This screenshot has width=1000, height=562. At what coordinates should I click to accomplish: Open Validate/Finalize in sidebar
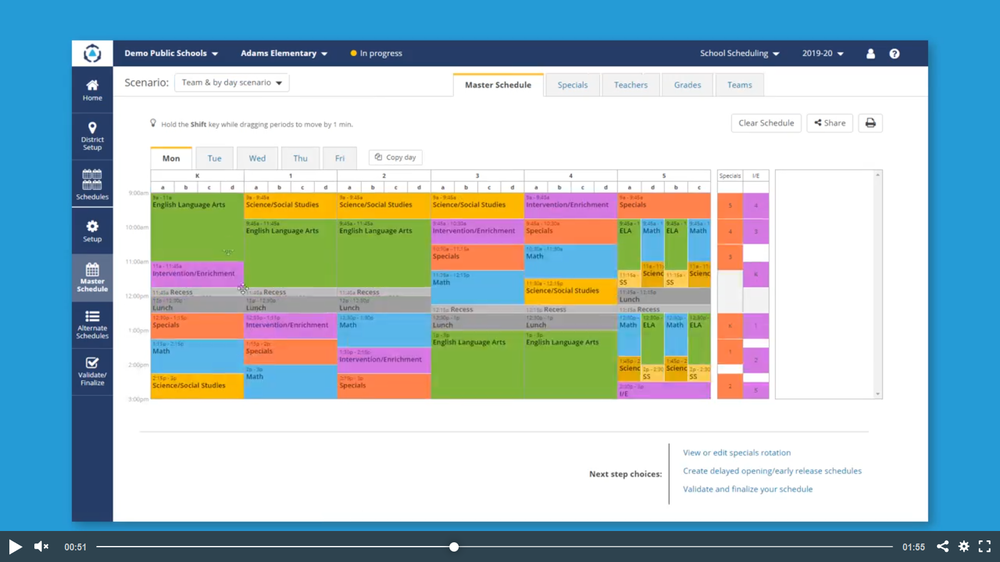(92, 372)
